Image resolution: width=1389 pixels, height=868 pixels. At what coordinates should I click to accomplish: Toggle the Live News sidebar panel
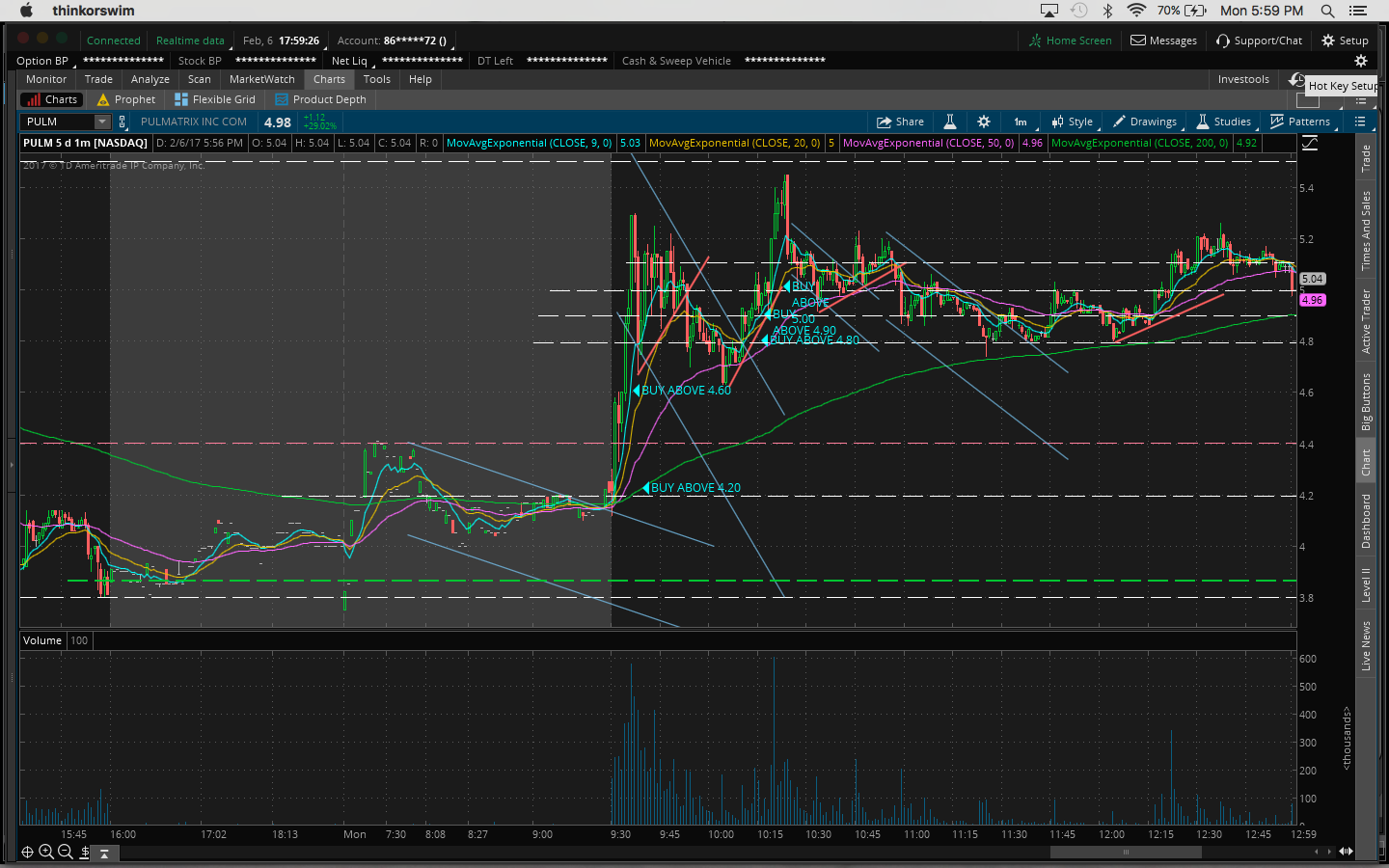pyautogui.click(x=1366, y=645)
